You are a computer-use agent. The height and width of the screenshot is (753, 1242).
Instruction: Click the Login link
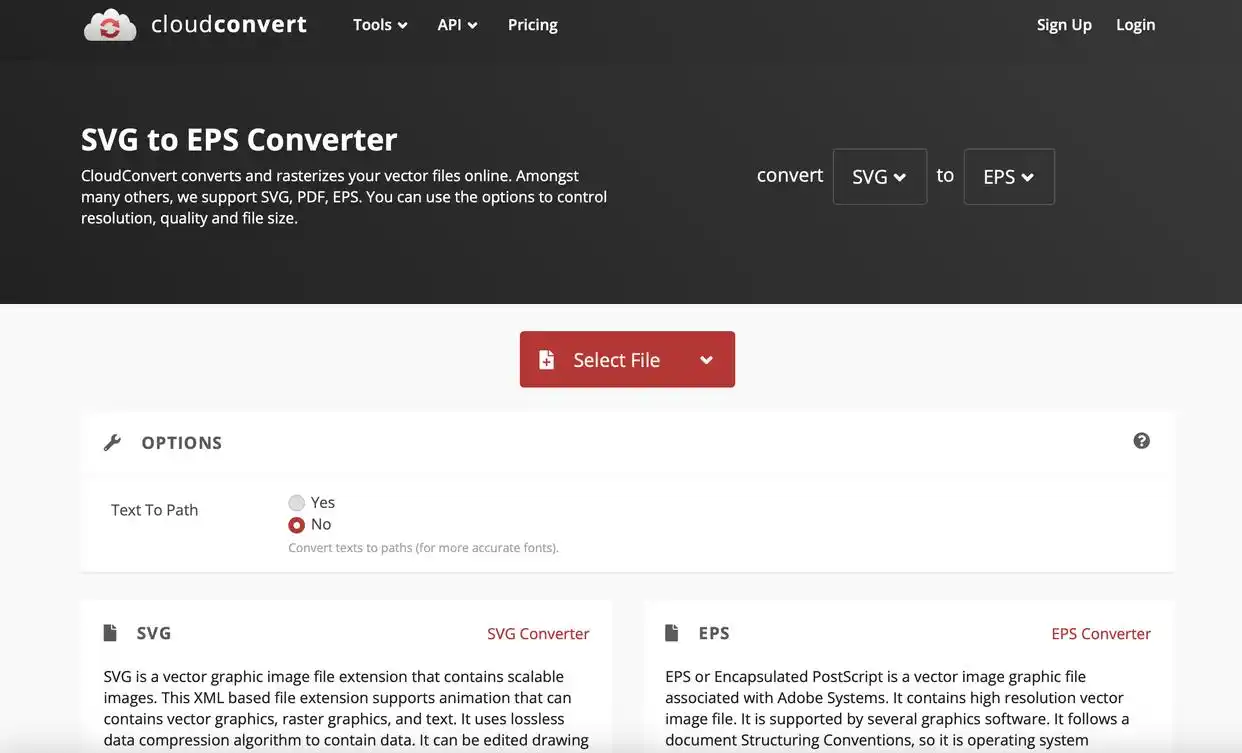point(1135,25)
